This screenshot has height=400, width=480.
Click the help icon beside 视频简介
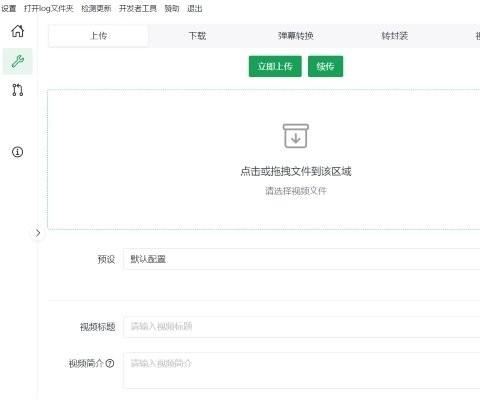110,363
